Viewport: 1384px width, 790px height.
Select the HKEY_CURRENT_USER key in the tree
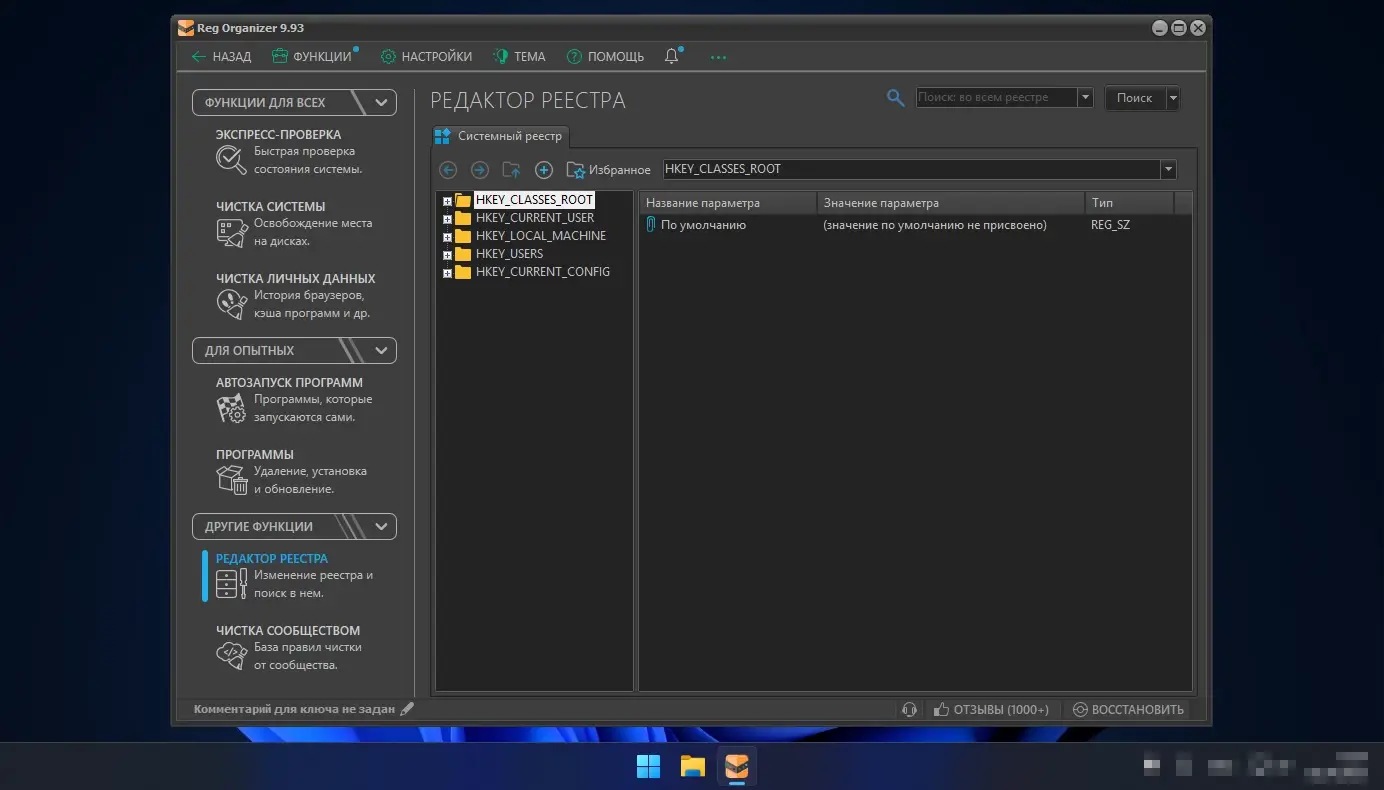pos(535,218)
